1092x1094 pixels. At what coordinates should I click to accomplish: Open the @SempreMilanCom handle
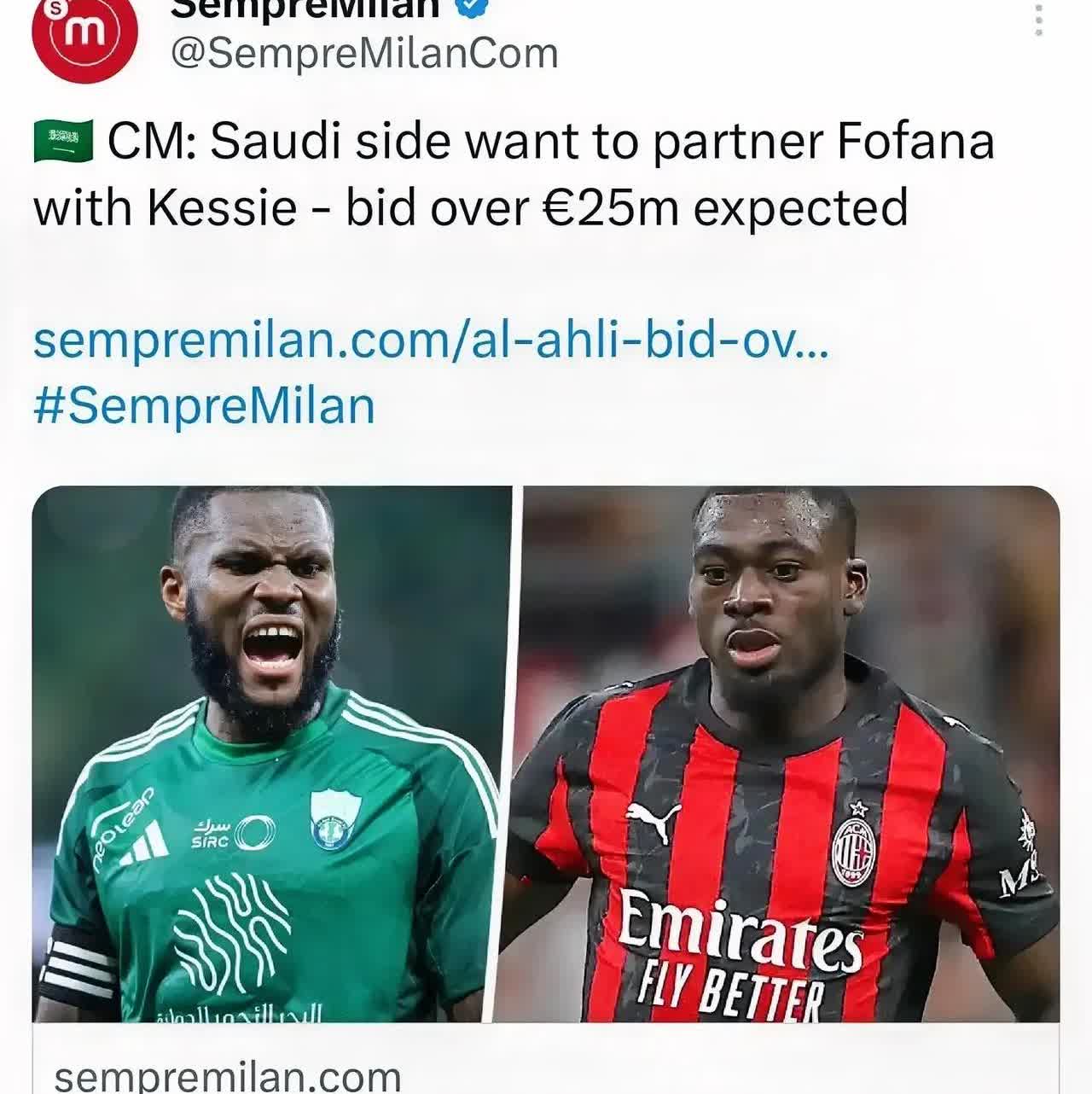(x=364, y=54)
